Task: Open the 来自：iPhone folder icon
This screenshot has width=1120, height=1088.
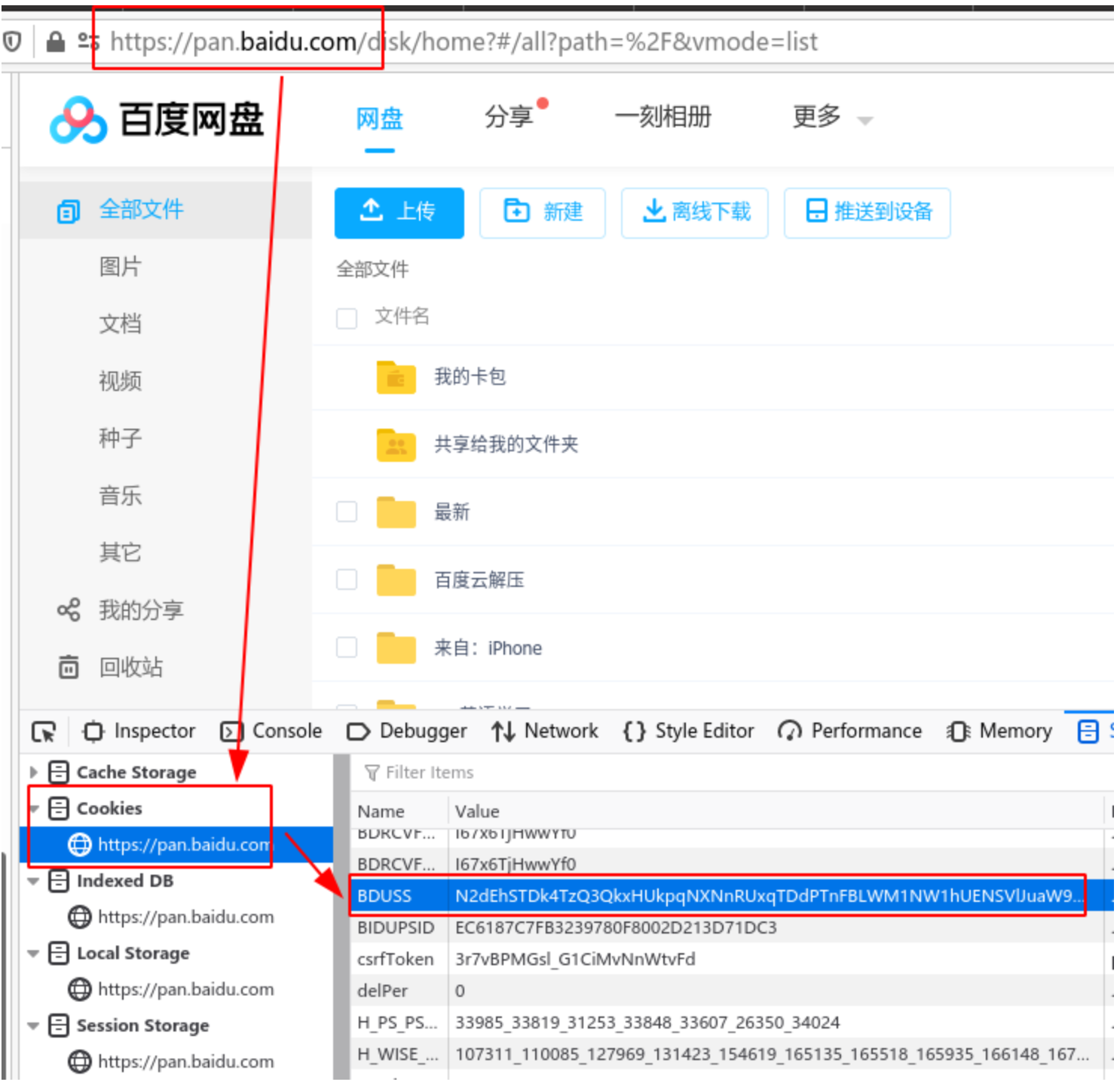Action: 396,648
